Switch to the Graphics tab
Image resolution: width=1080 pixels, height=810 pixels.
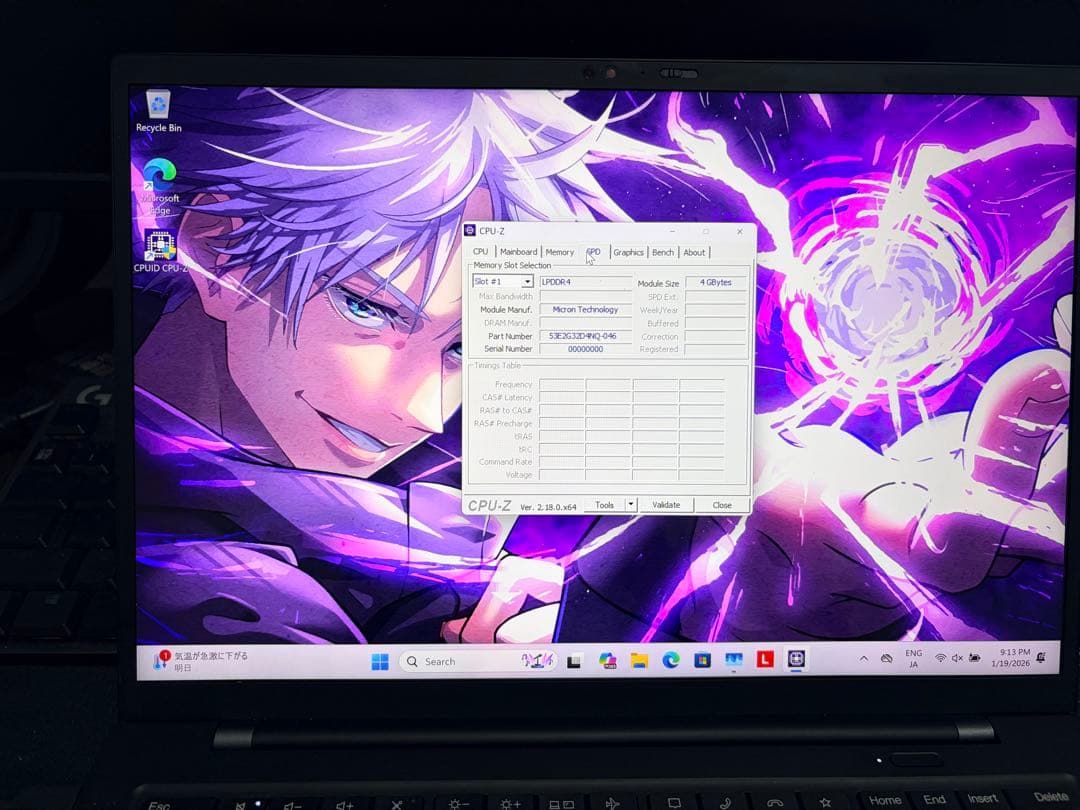pyautogui.click(x=628, y=252)
